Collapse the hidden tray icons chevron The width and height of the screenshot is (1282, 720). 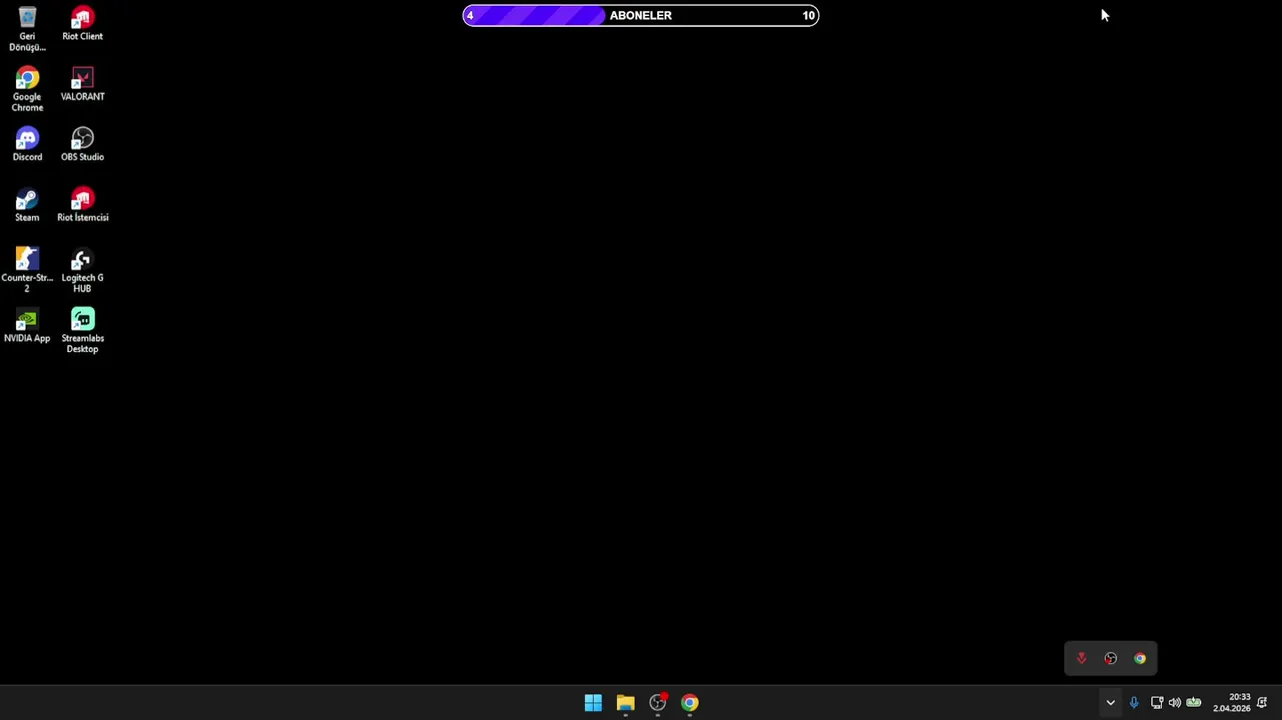pos(1110,703)
